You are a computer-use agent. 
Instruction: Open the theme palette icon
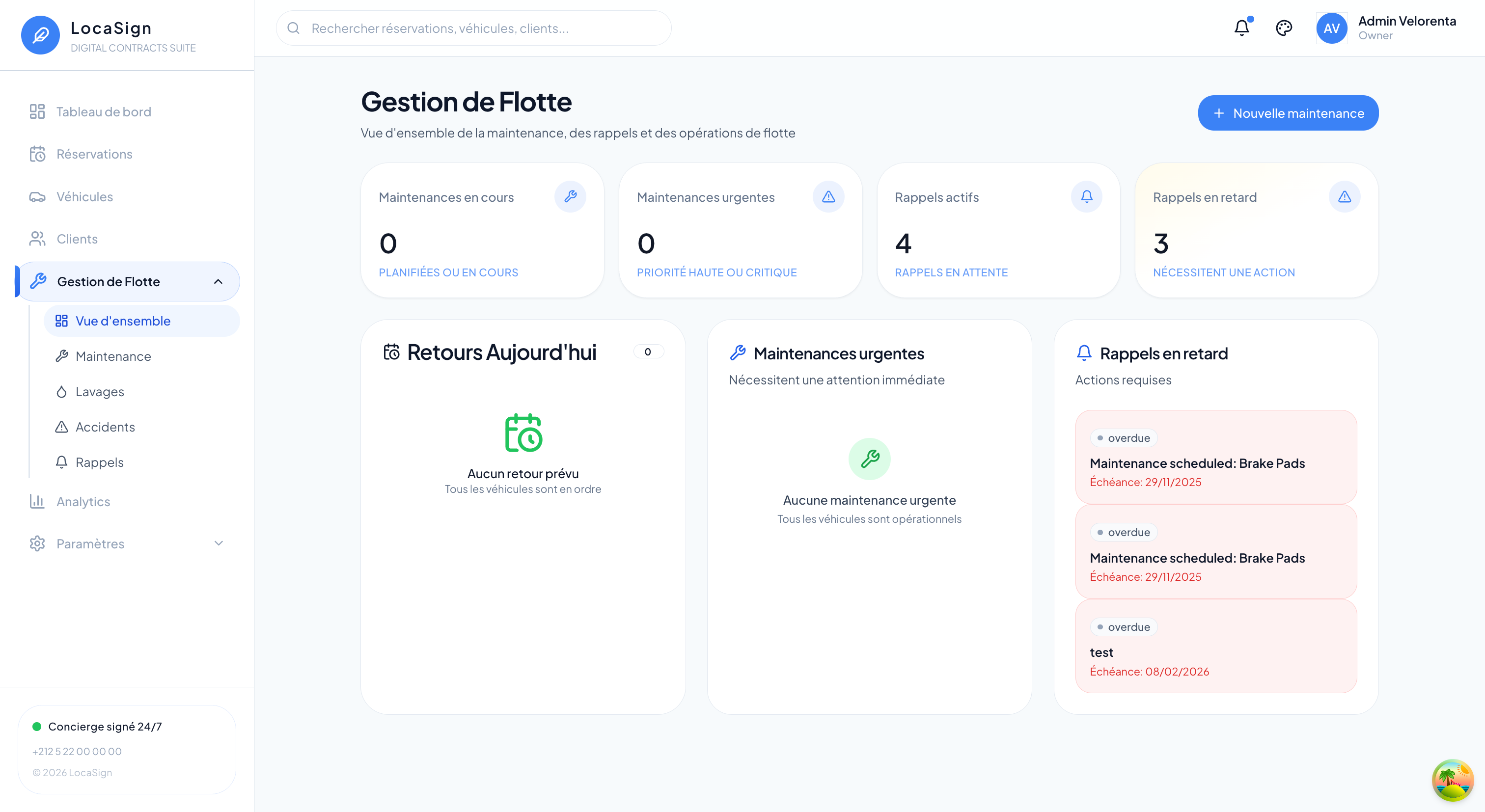[x=1284, y=27]
